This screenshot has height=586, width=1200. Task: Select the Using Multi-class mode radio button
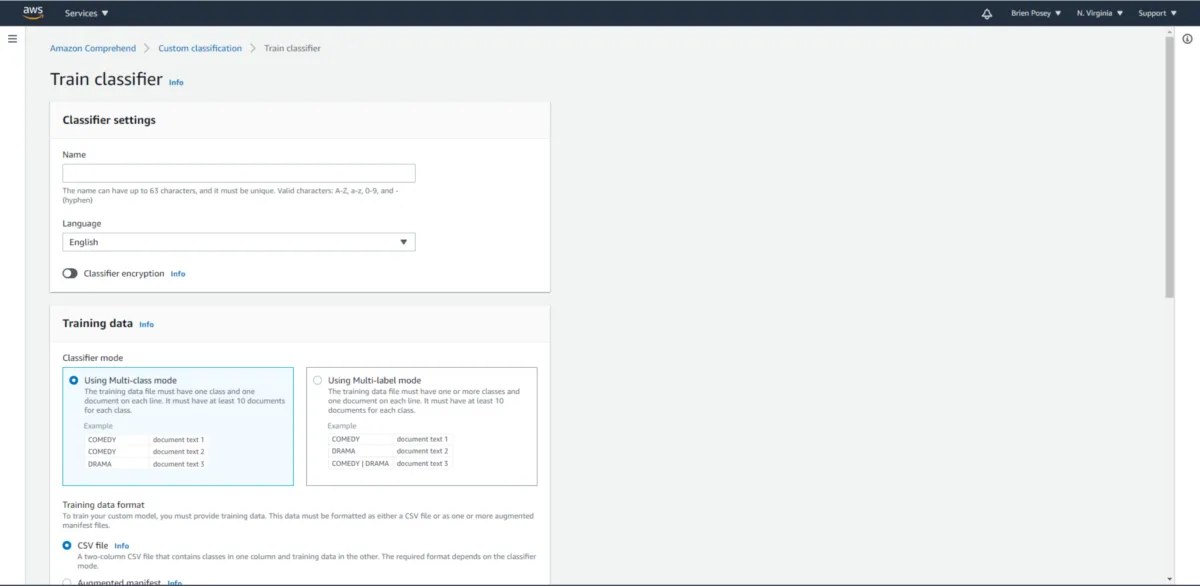pos(73,380)
